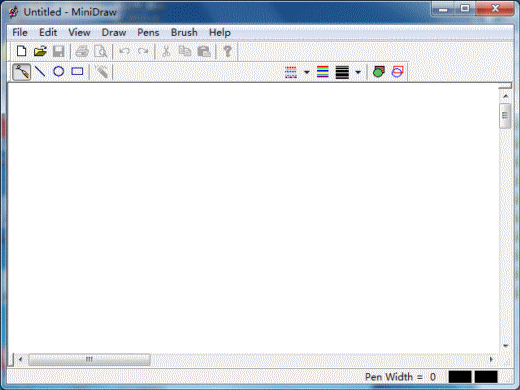Click the blank drawing canvas
Image resolution: width=520 pixels, height=390 pixels.
(253, 218)
